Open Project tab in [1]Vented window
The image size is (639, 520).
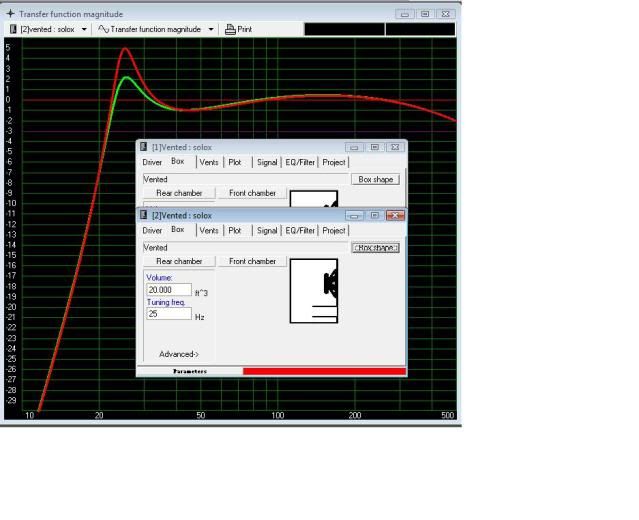coord(334,162)
